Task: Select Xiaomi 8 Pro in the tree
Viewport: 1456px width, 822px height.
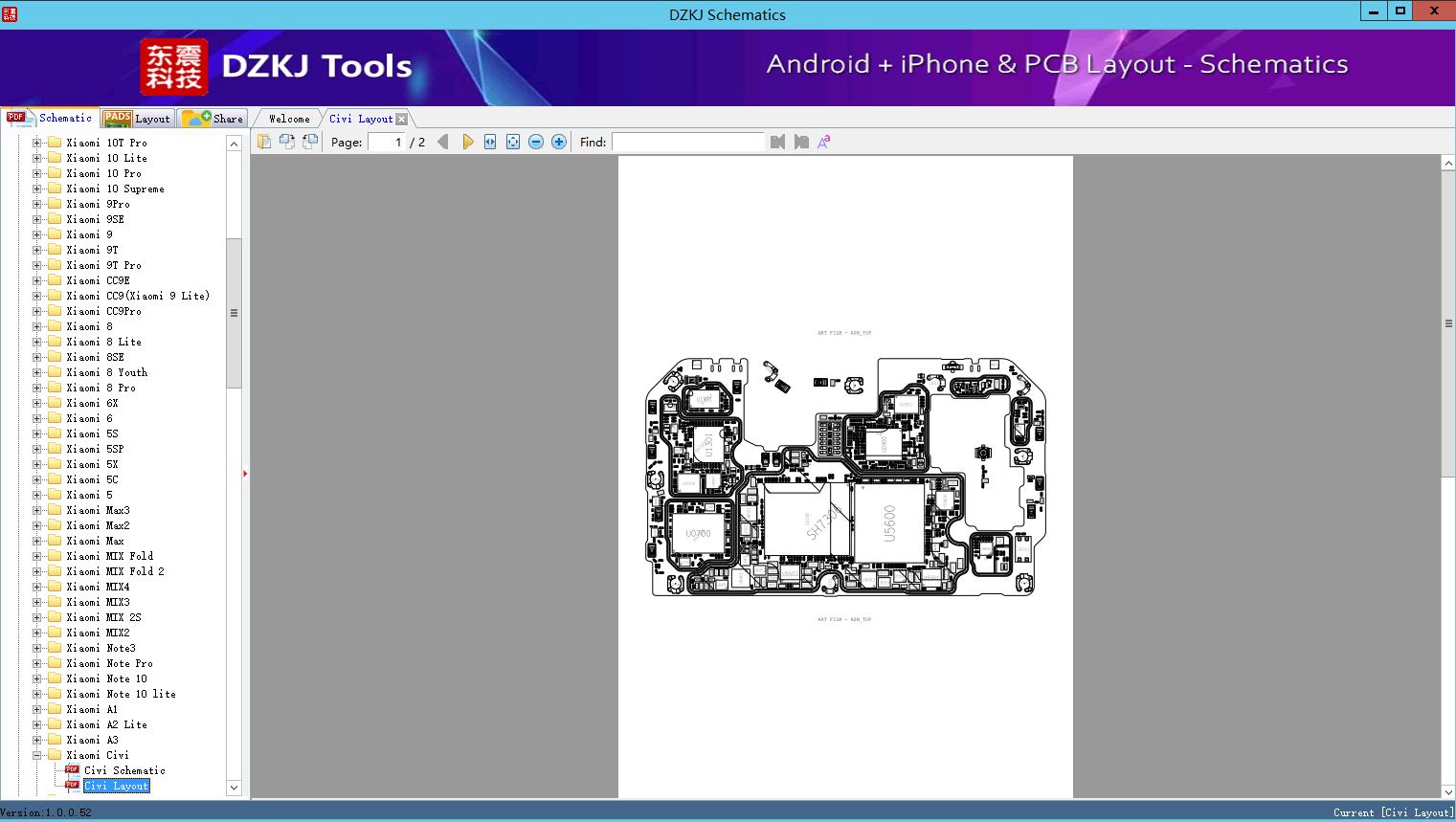Action: [x=101, y=388]
